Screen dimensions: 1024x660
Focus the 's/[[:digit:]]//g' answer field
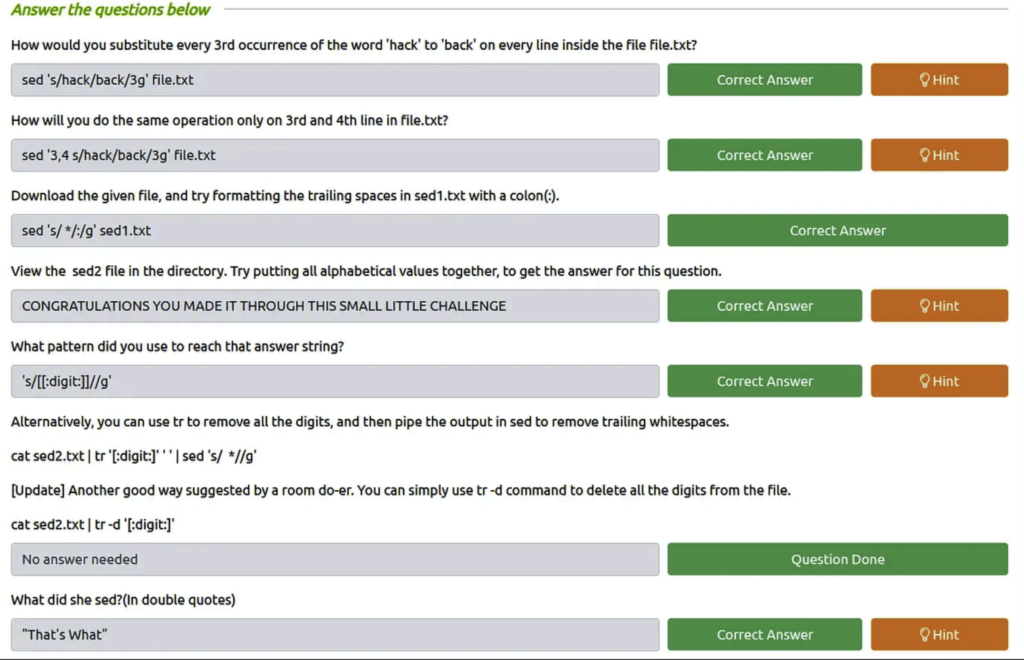click(335, 381)
